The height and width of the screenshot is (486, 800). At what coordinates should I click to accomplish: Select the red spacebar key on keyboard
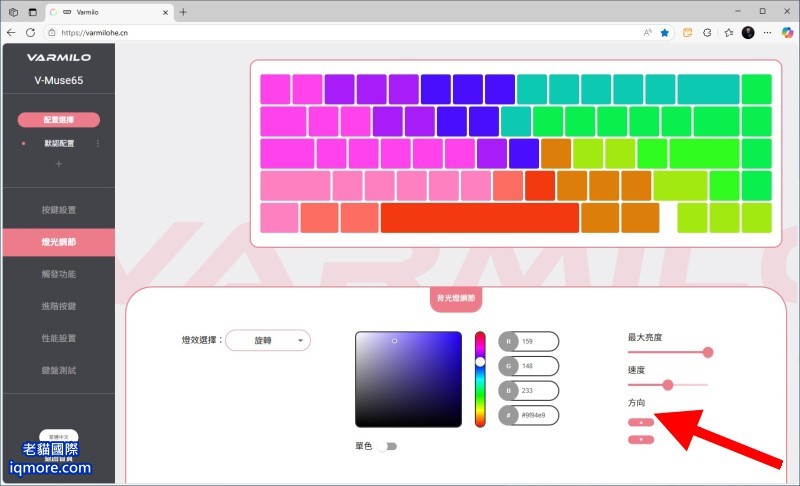pyautogui.click(x=480, y=218)
